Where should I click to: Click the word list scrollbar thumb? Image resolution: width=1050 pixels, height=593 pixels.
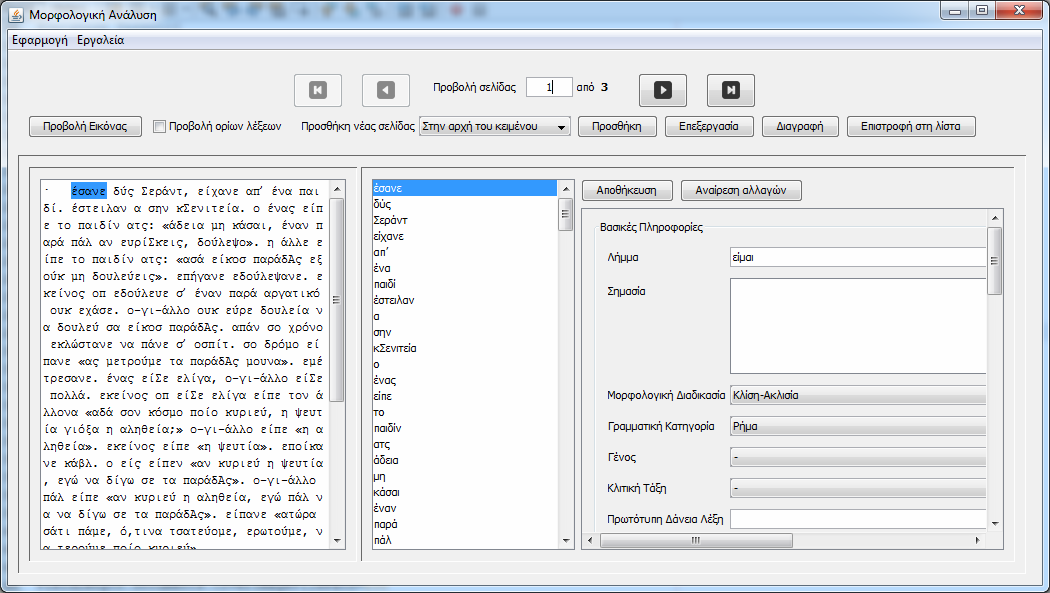point(565,214)
